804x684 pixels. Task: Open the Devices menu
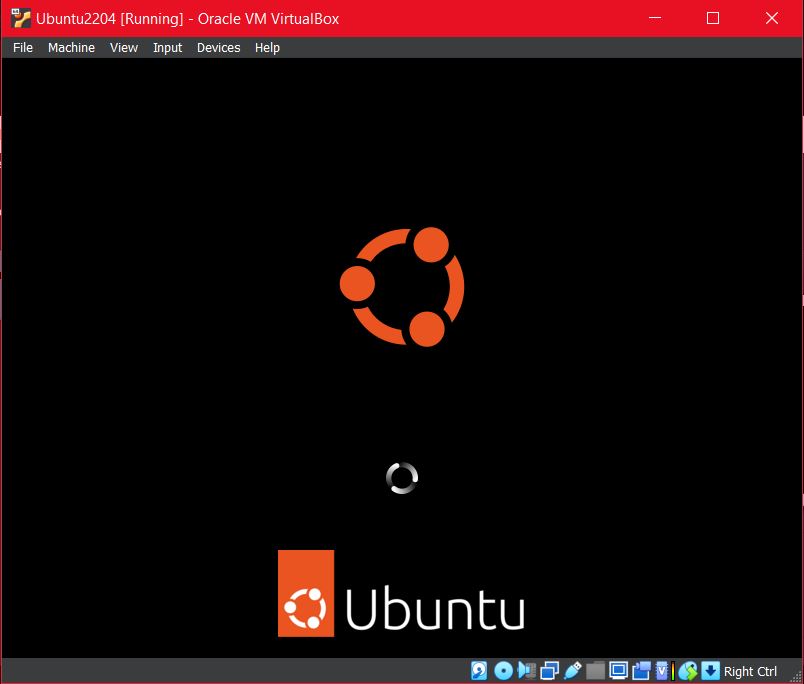pos(218,48)
